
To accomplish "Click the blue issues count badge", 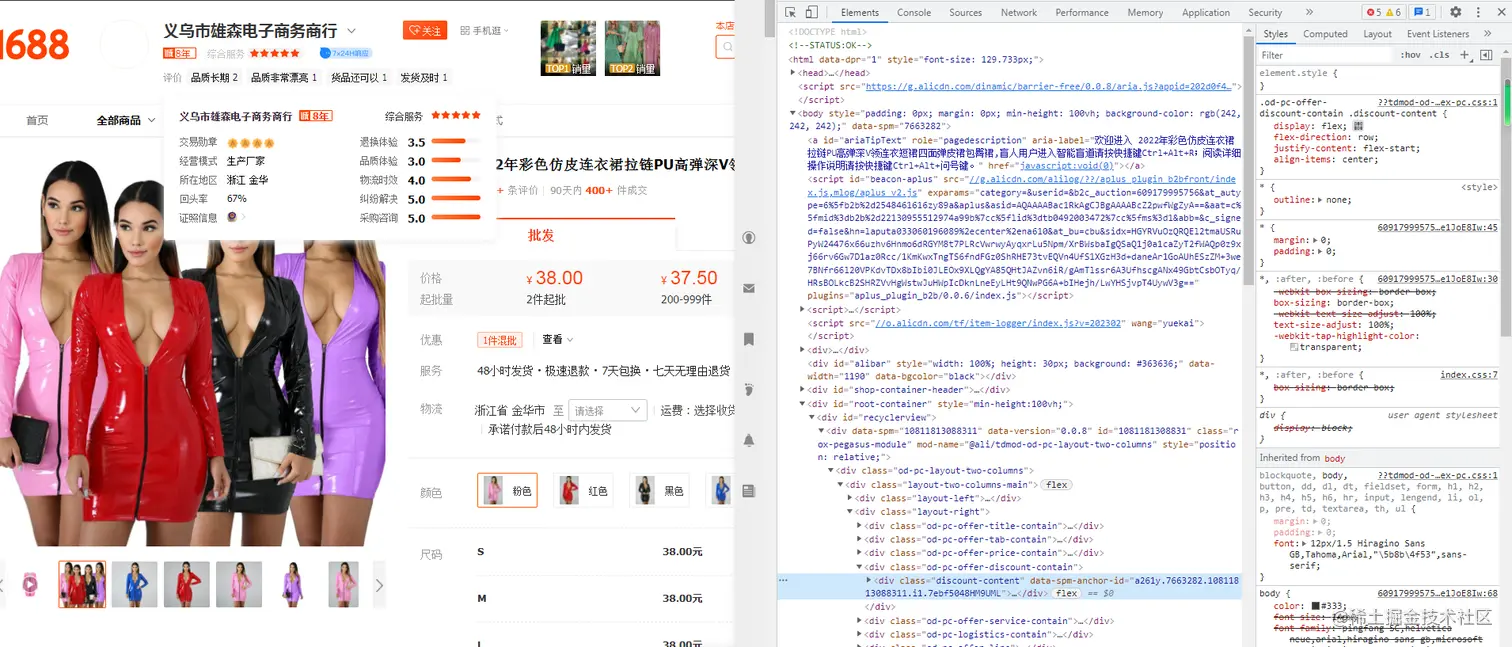I will tap(1422, 12).
